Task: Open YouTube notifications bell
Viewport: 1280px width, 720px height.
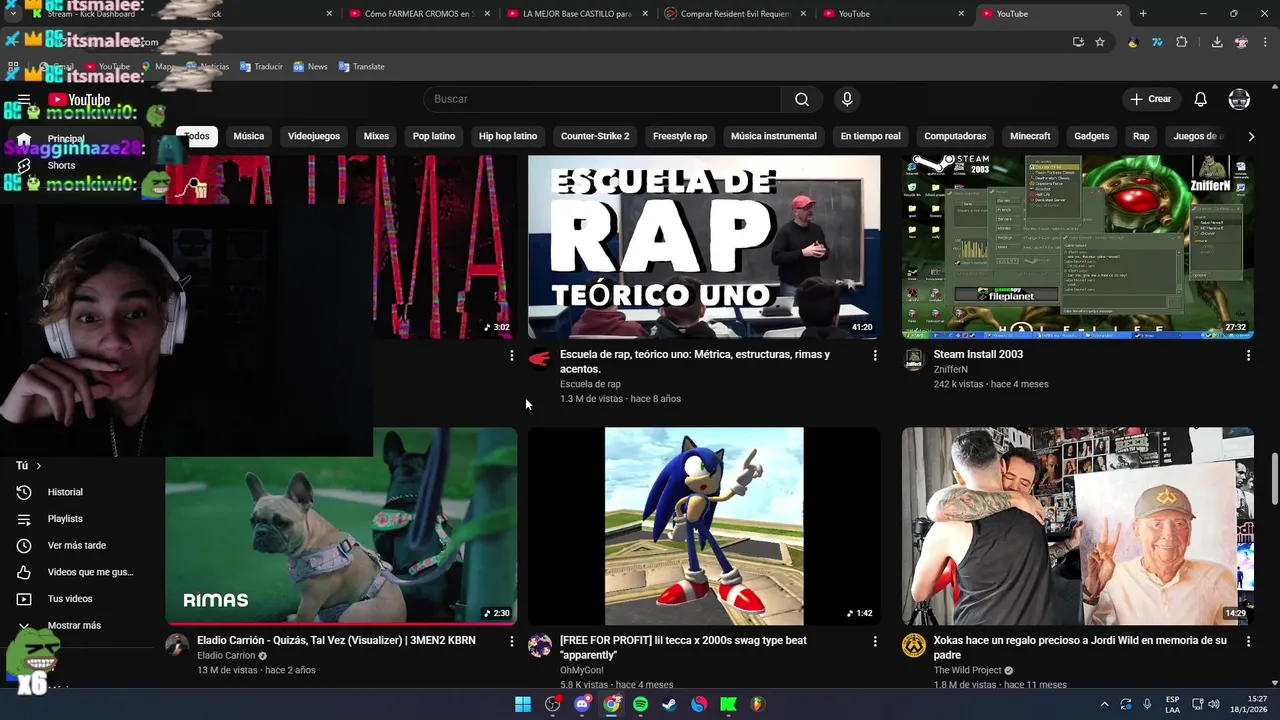Action: pyautogui.click(x=1201, y=99)
